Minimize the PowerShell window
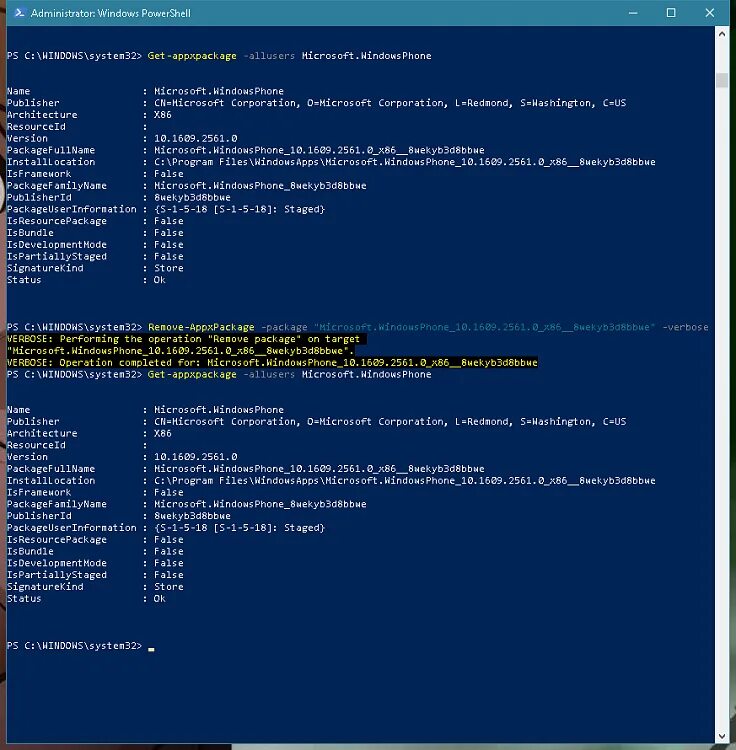 click(633, 13)
